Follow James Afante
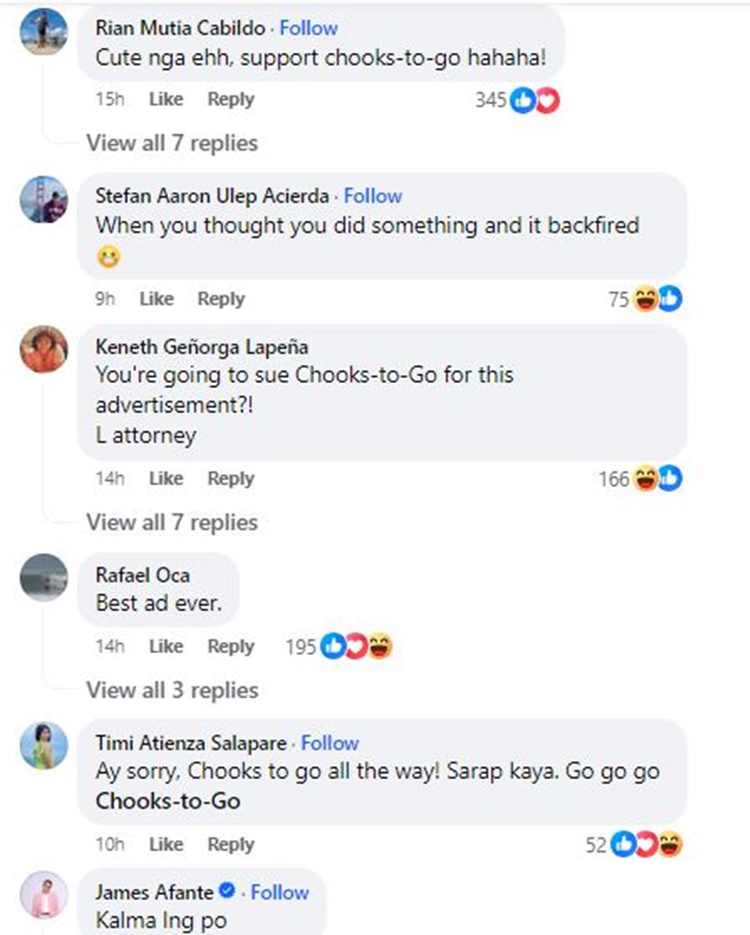This screenshot has width=750, height=935. (280, 891)
